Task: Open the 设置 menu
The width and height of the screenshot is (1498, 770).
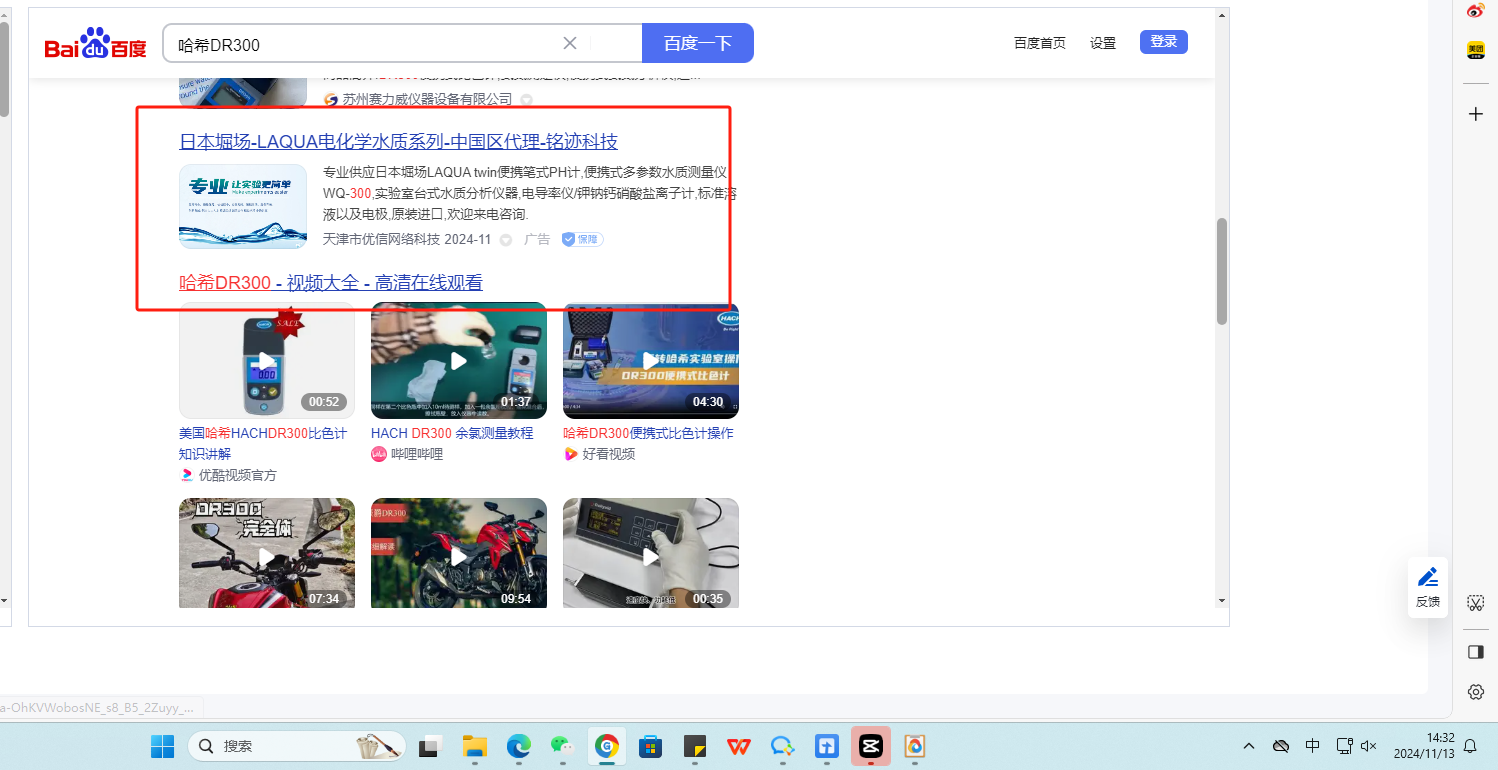Action: [1103, 43]
